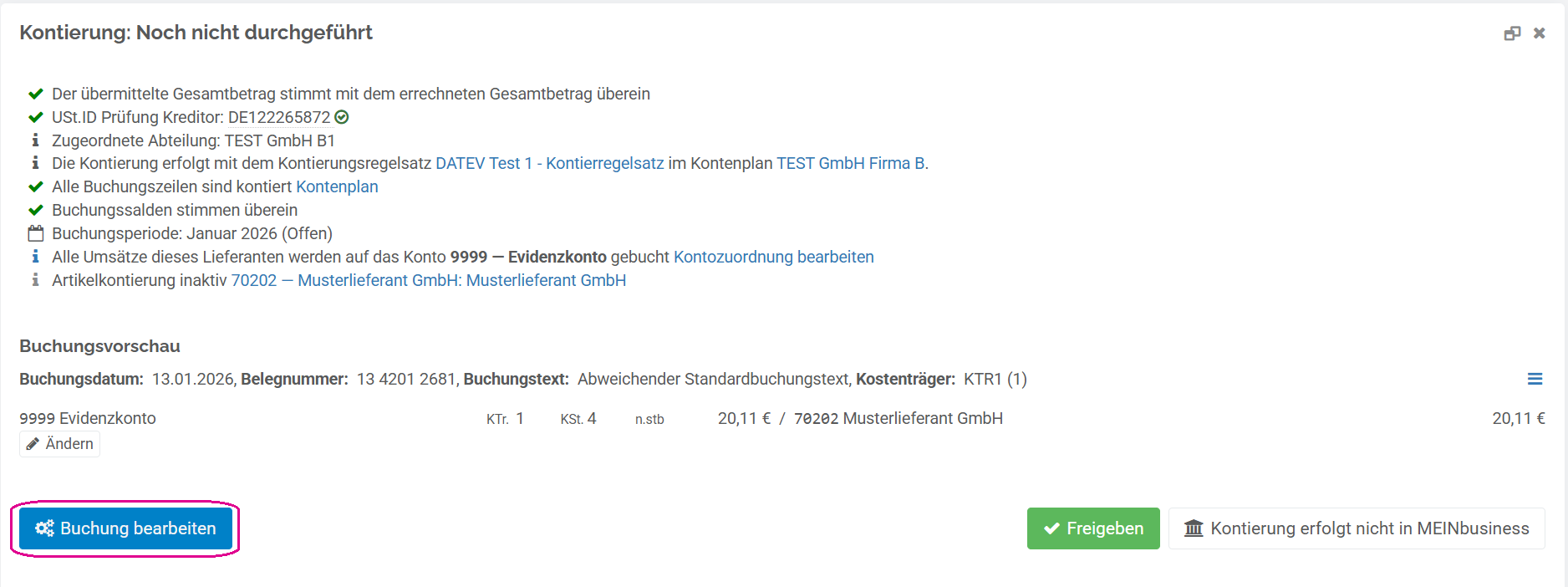Click info icon beside Artikelkontierung inaktiv
This screenshot has width=1568, height=587.
pyautogui.click(x=35, y=280)
